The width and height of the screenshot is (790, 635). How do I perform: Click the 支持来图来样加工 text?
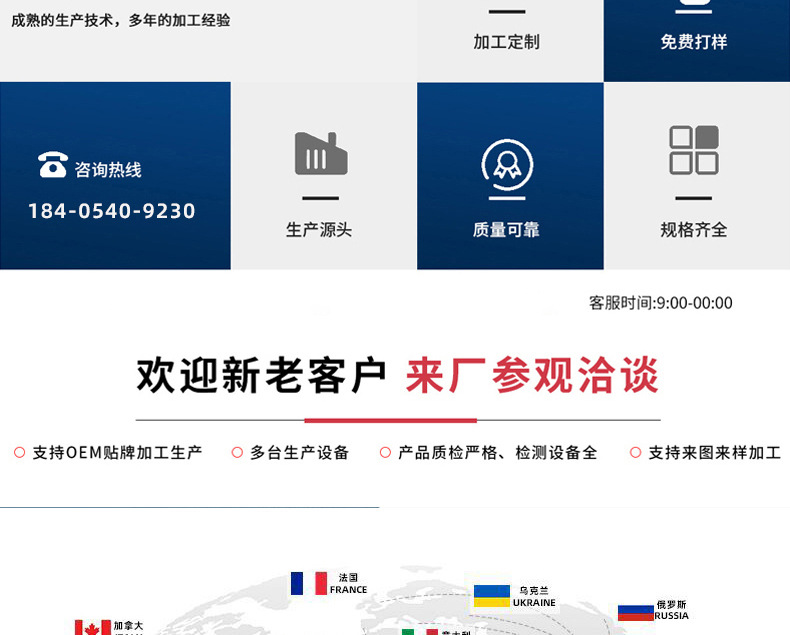point(714,453)
